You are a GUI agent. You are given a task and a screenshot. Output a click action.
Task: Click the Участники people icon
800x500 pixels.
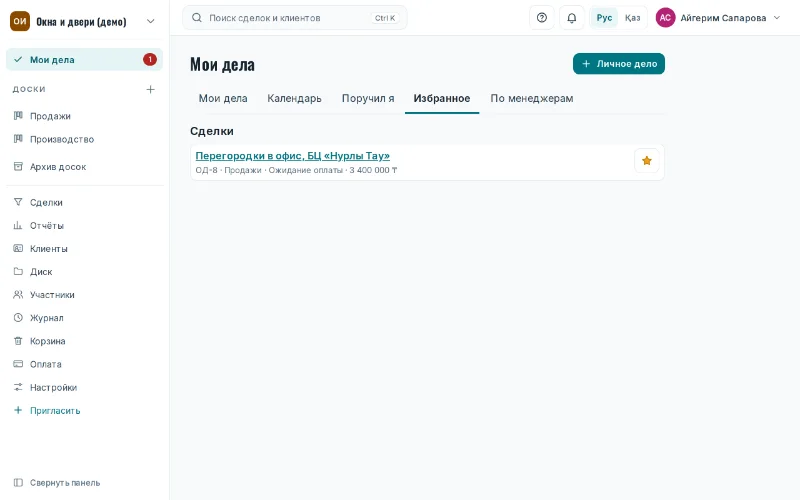(18, 294)
